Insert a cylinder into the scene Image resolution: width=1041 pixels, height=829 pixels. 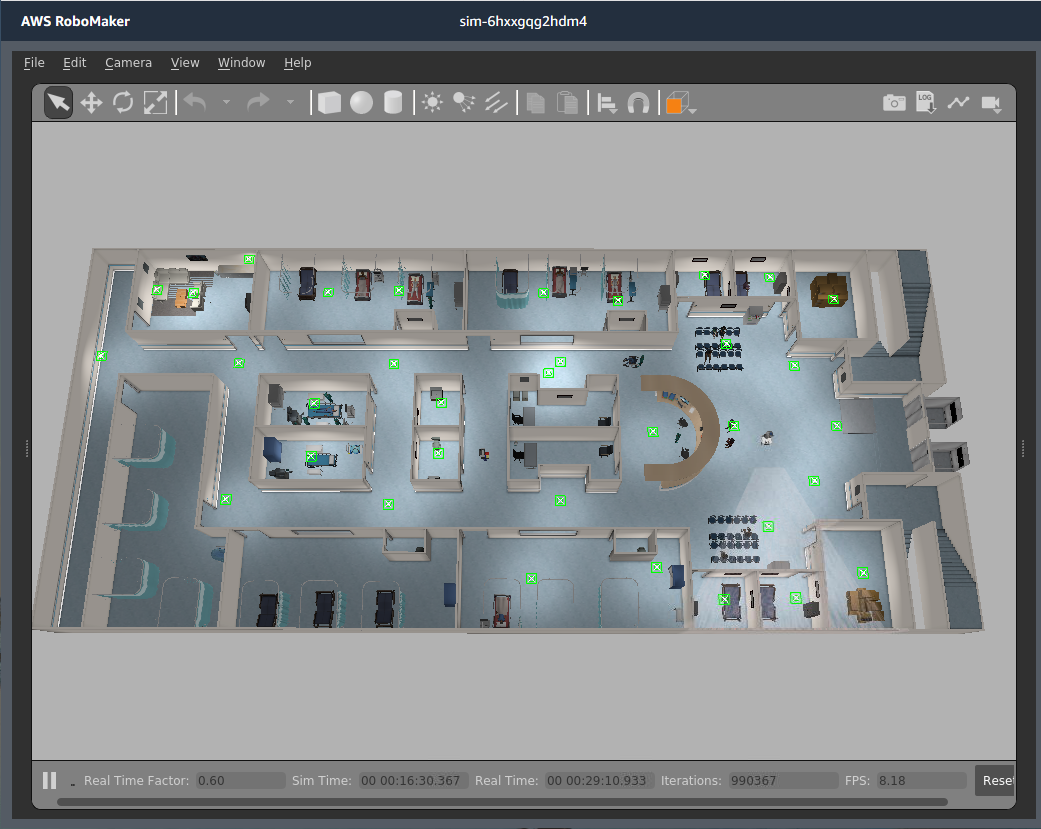coord(392,102)
